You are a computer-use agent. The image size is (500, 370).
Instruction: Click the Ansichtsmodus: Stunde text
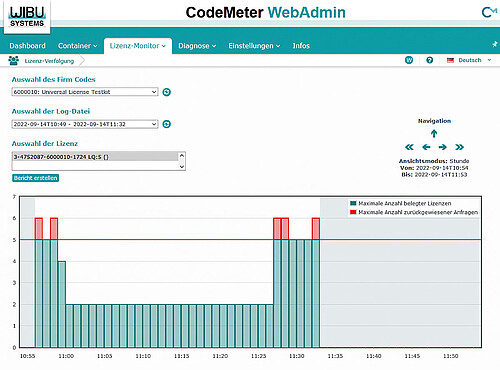(434, 161)
